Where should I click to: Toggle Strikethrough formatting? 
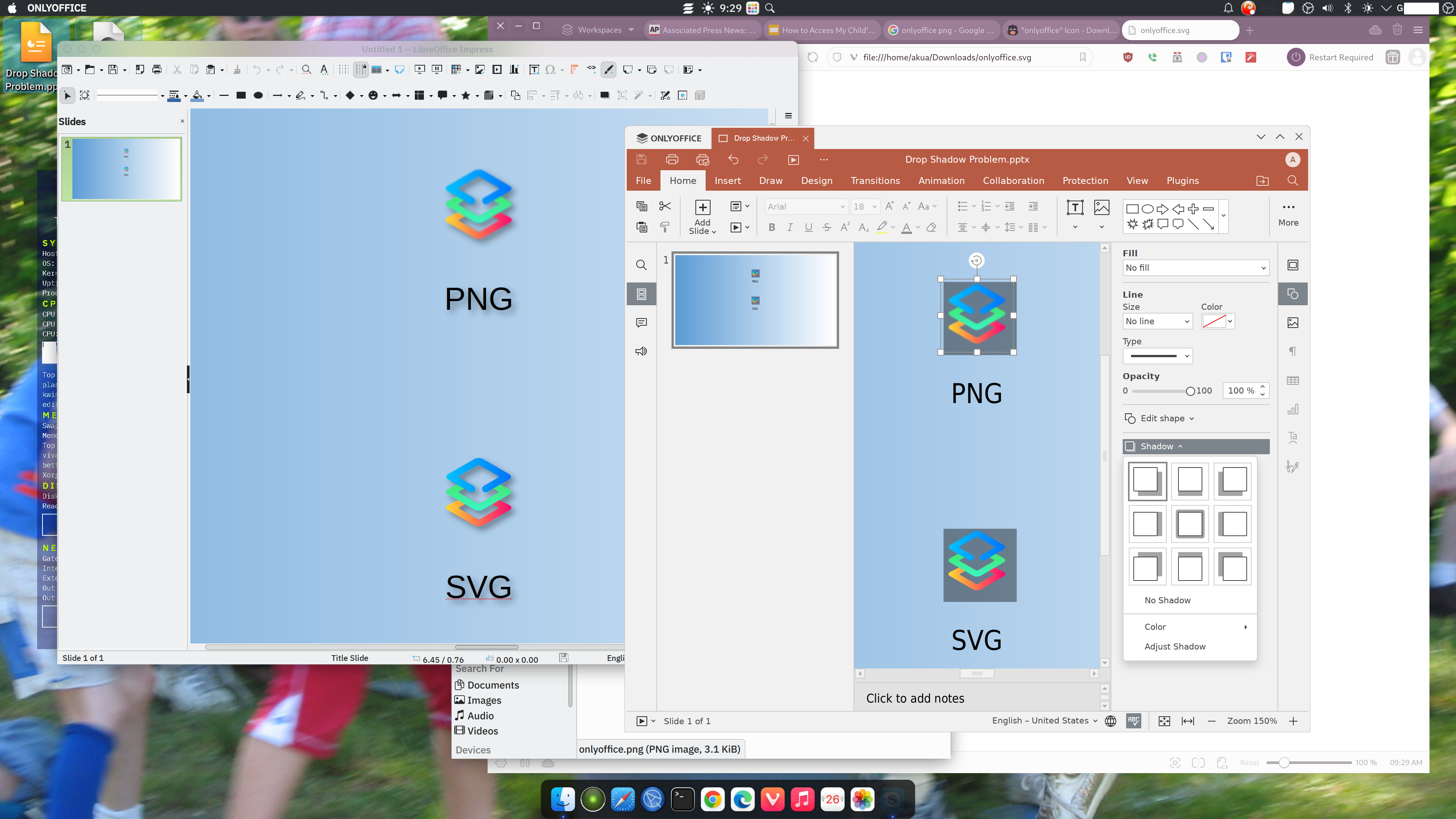point(827,227)
